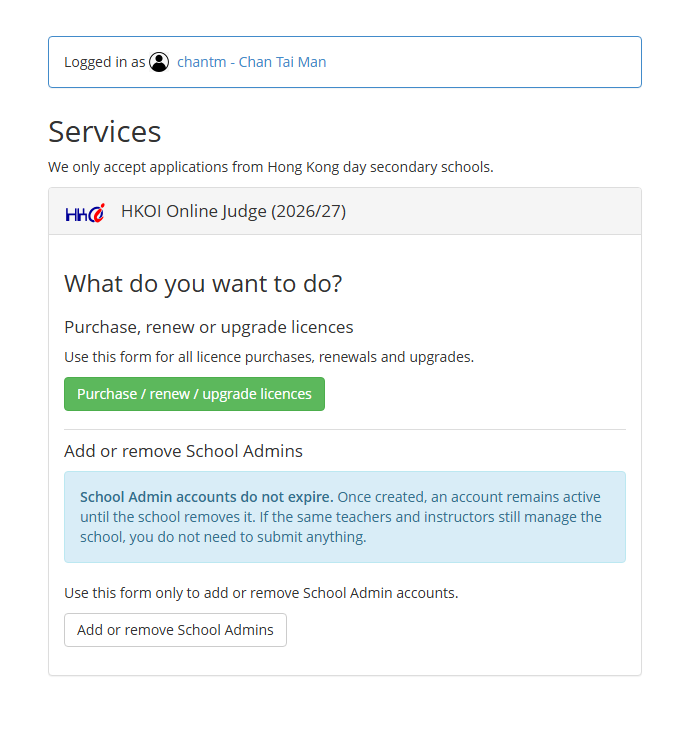Click the Services page heading
This screenshot has height=744, width=690.
coord(105,131)
